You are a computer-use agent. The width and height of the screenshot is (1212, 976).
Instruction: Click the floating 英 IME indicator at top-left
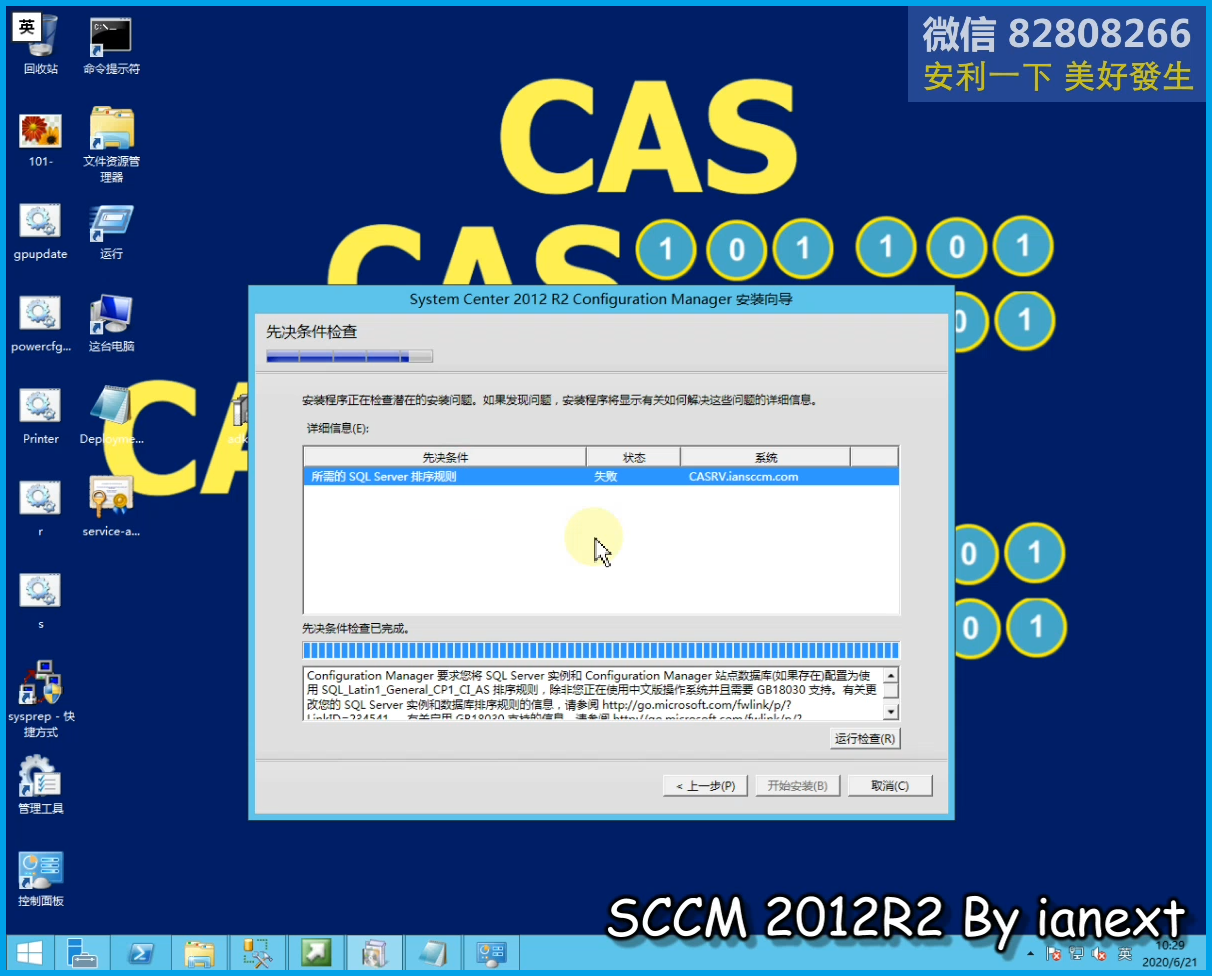tap(27, 28)
